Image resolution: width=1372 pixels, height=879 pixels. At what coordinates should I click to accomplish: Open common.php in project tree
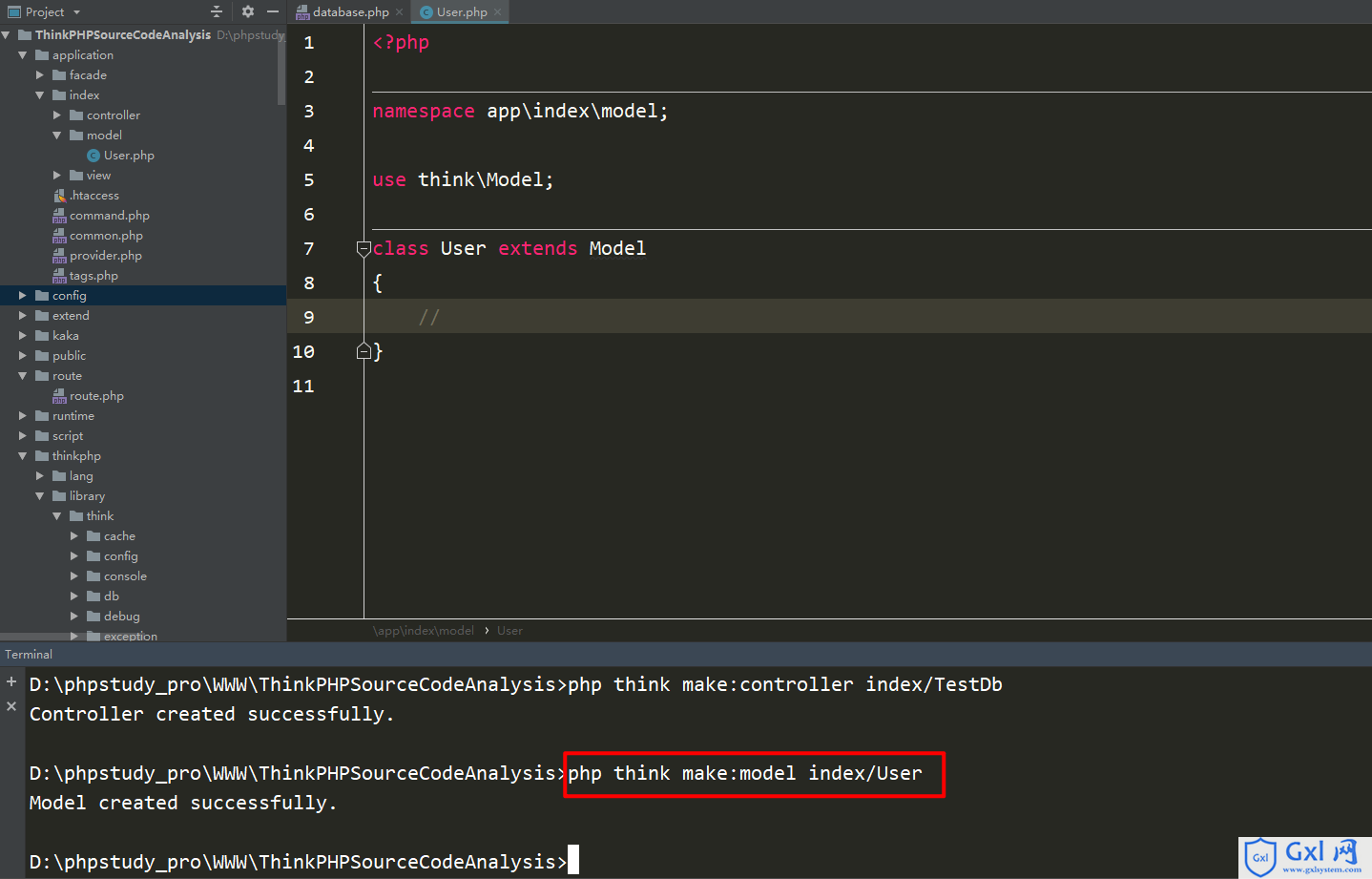[106, 236]
